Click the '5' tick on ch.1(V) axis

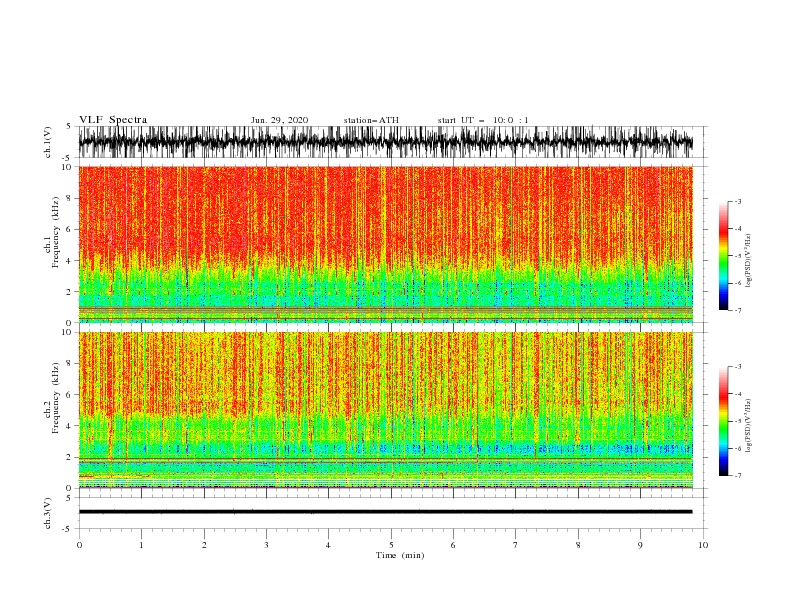coord(69,126)
